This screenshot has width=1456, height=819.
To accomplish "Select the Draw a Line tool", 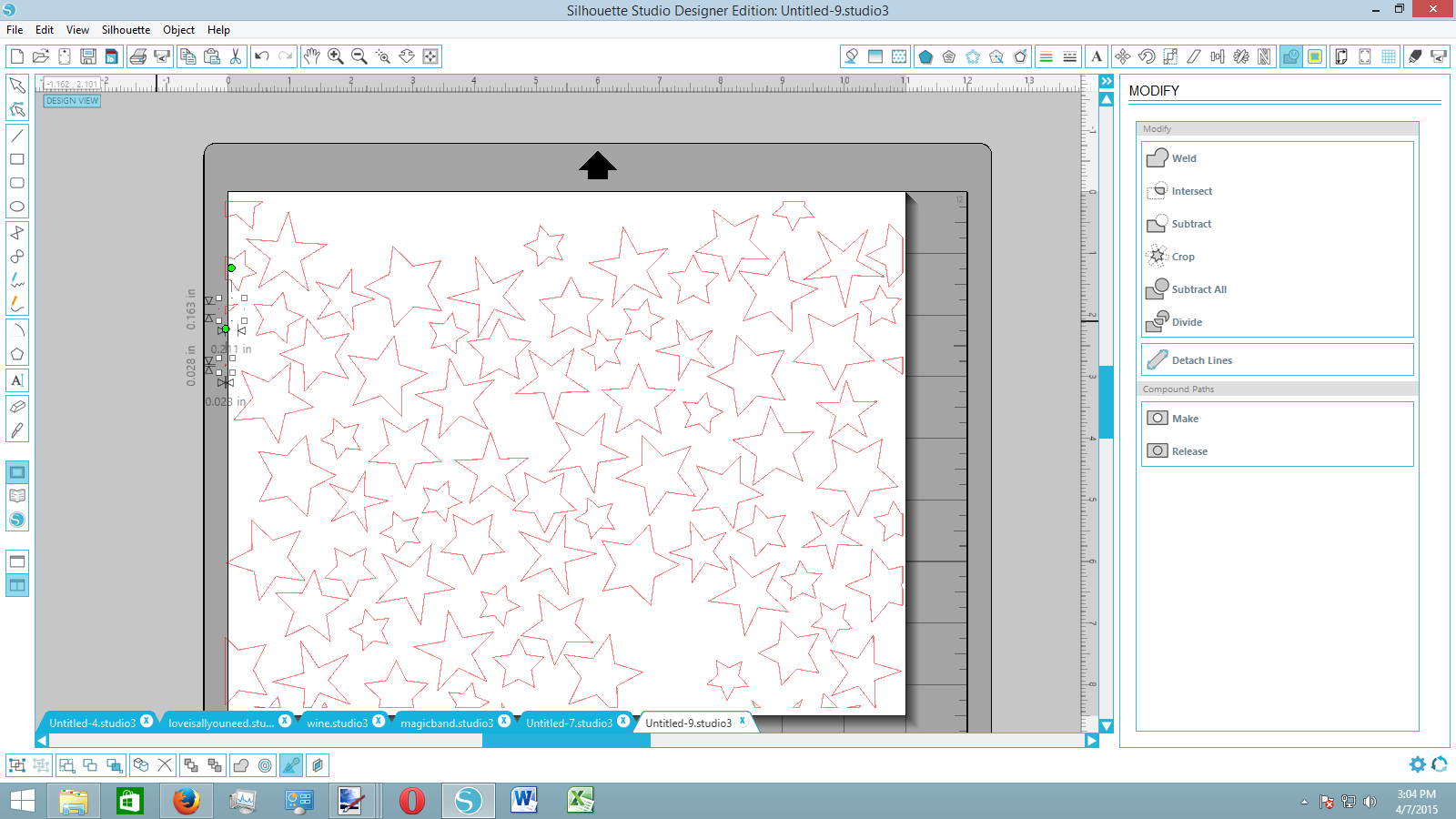I will coord(16,136).
